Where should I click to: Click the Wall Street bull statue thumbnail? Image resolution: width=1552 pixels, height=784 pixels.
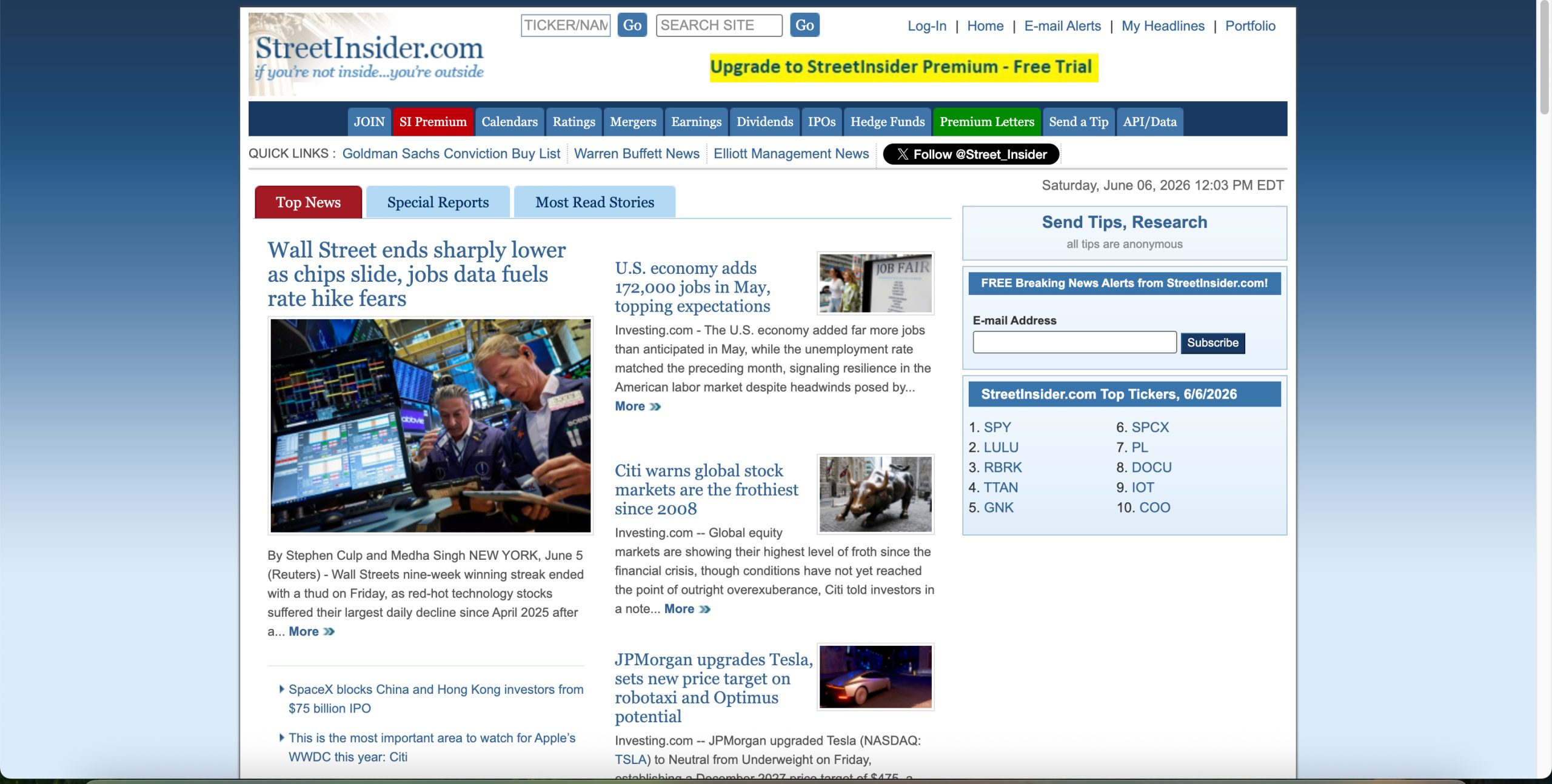click(x=875, y=494)
